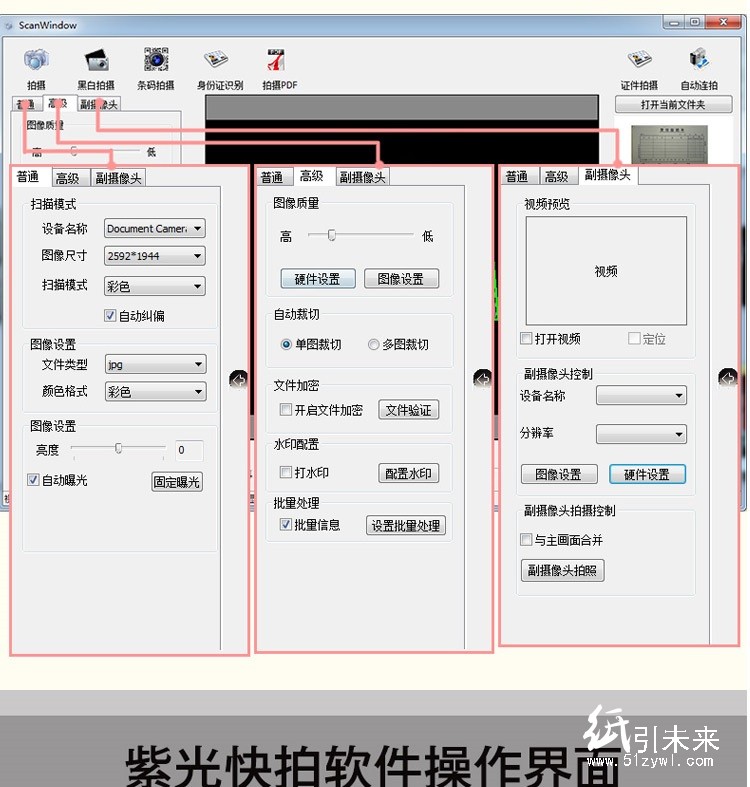
Task: Click the 证件拍摄 certificate capture icon
Action: point(640,63)
